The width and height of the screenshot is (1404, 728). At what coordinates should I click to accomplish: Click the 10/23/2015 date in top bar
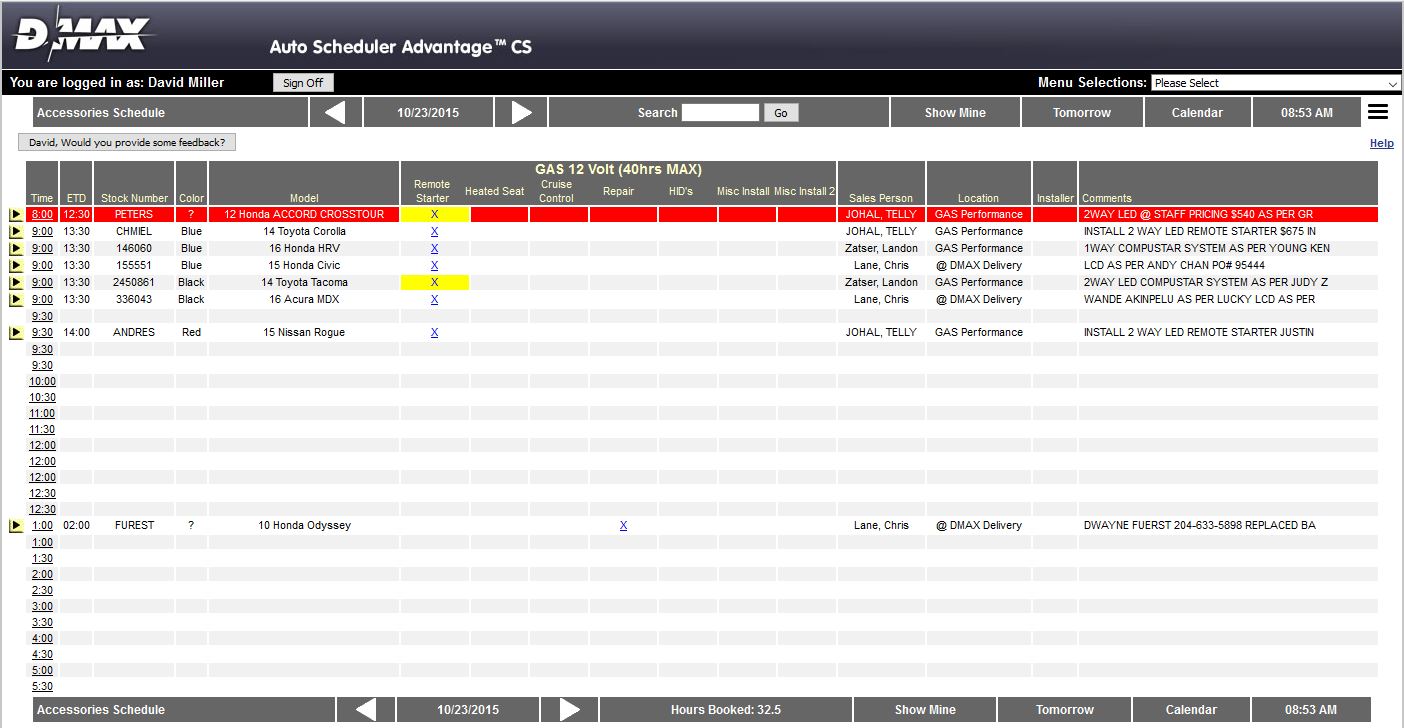click(428, 112)
